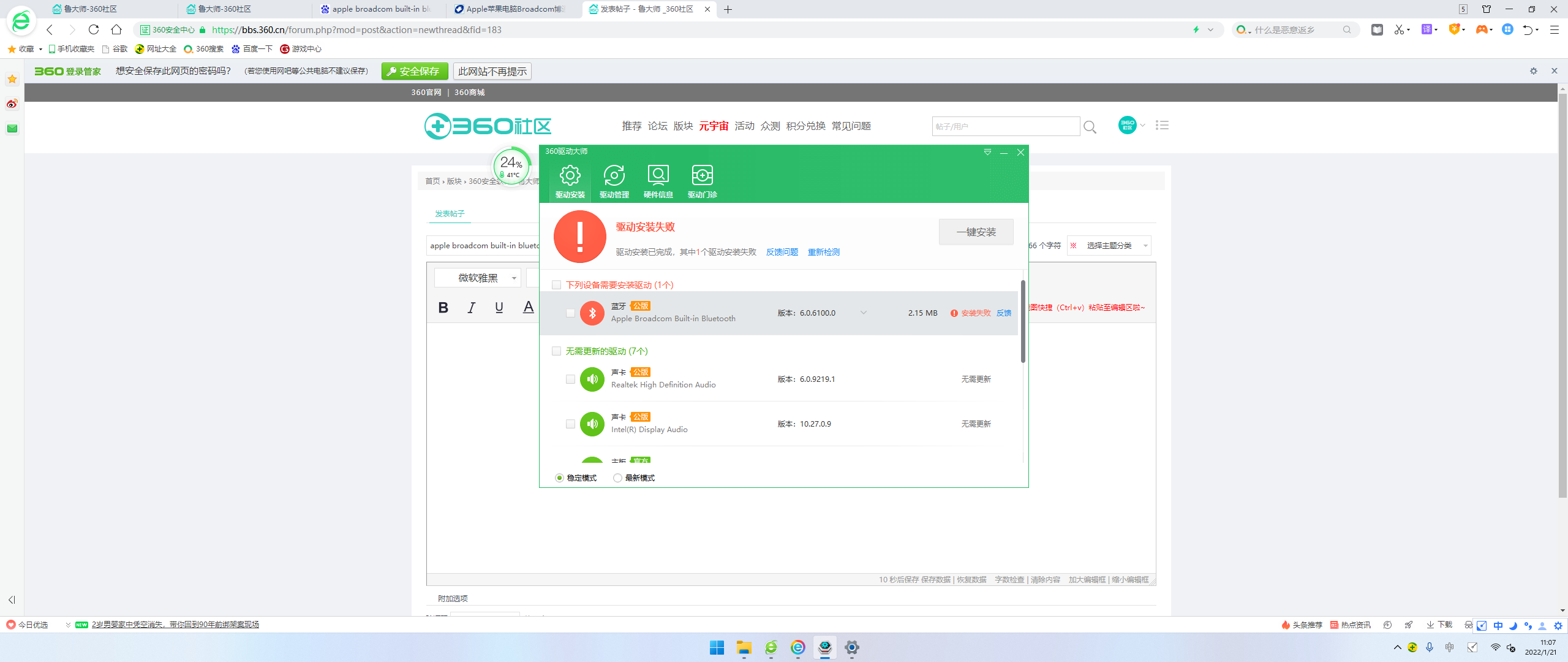Open mail icon in browser sidebar
Image resolution: width=1568 pixels, height=662 pixels.
(12, 128)
